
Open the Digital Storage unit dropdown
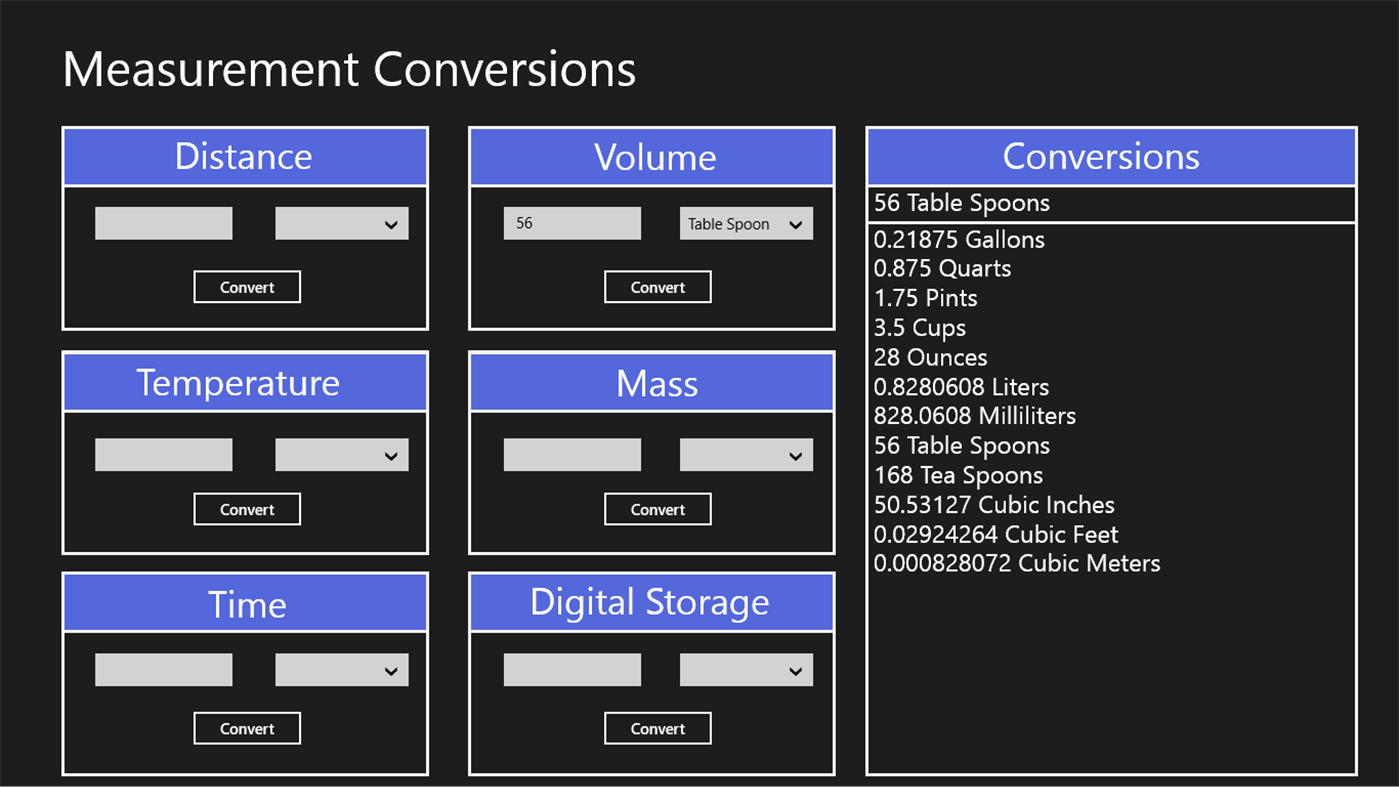tap(745, 669)
